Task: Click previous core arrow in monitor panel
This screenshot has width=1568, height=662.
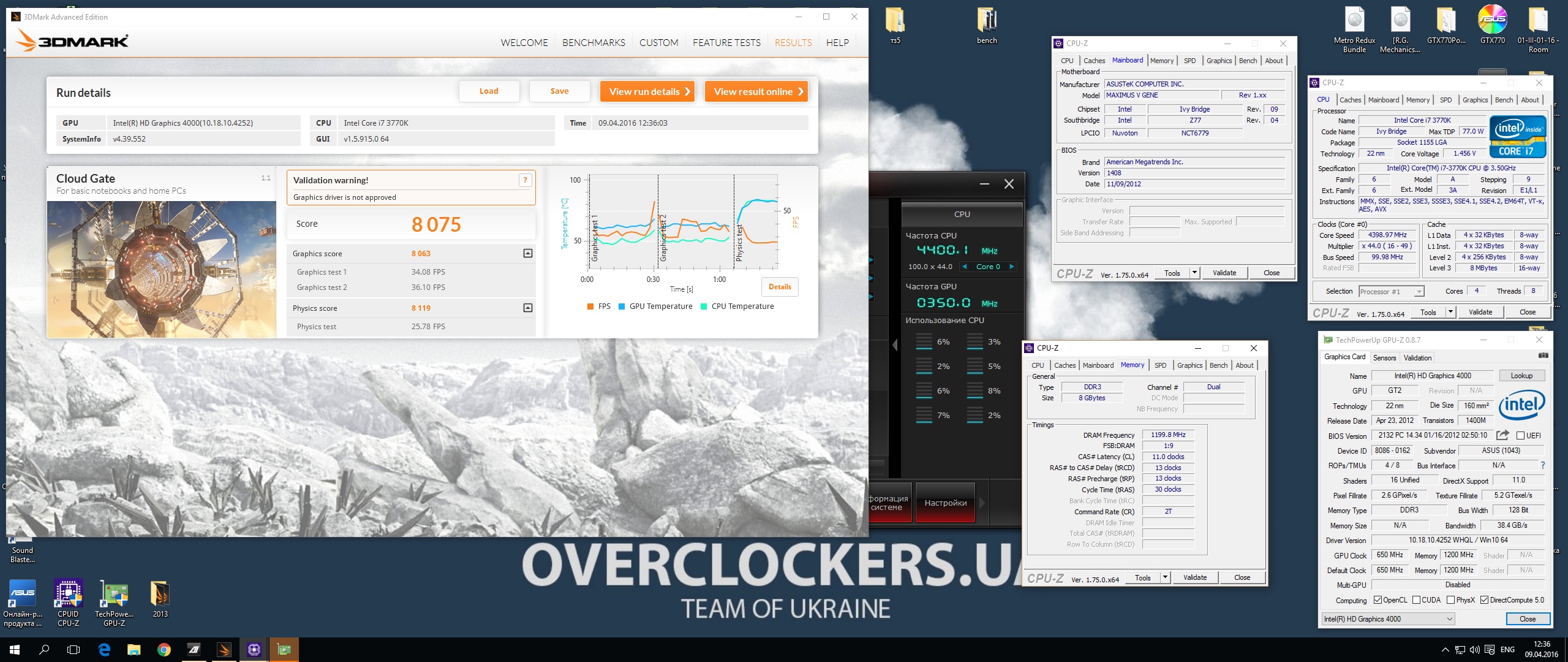Action: click(x=965, y=267)
